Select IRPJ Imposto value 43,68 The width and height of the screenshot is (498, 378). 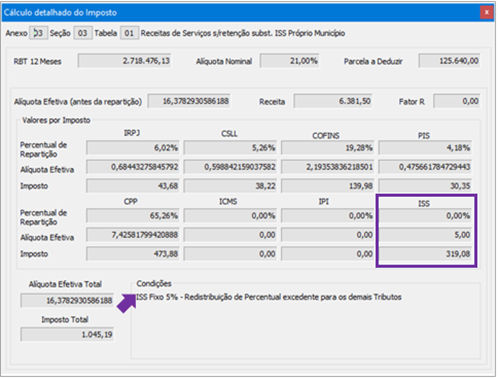pos(133,186)
